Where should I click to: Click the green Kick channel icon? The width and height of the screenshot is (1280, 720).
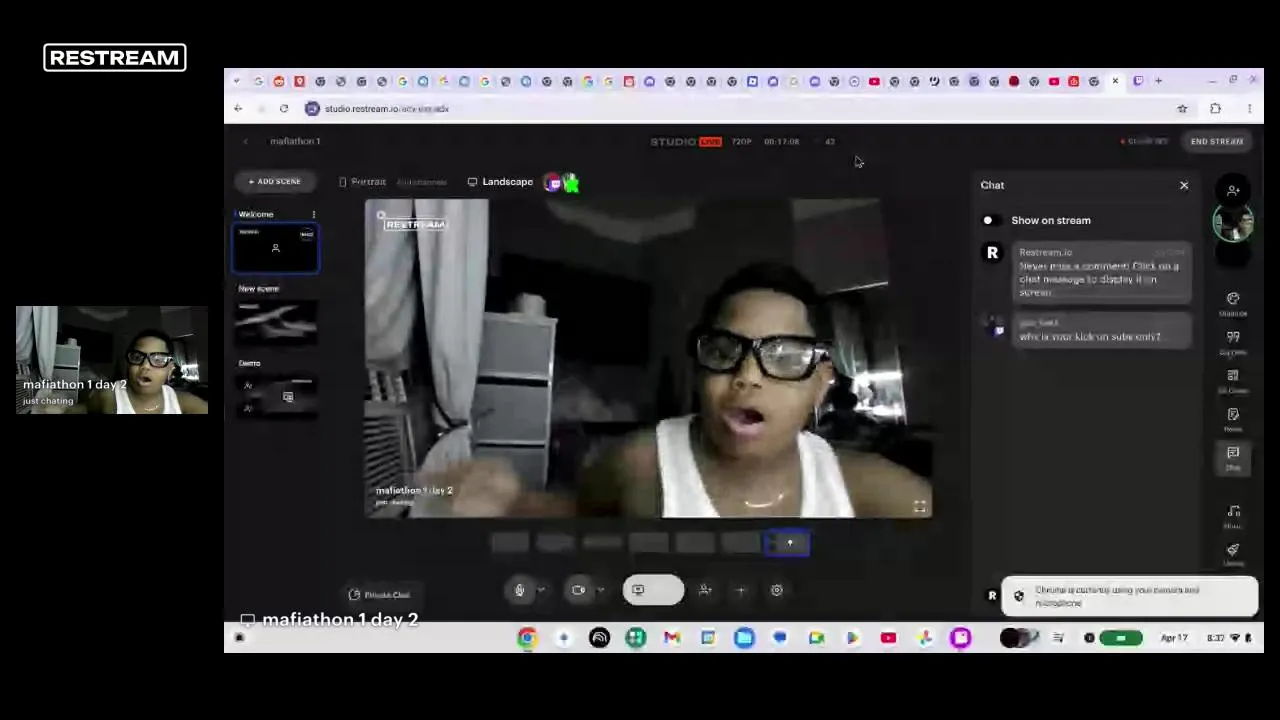(571, 182)
